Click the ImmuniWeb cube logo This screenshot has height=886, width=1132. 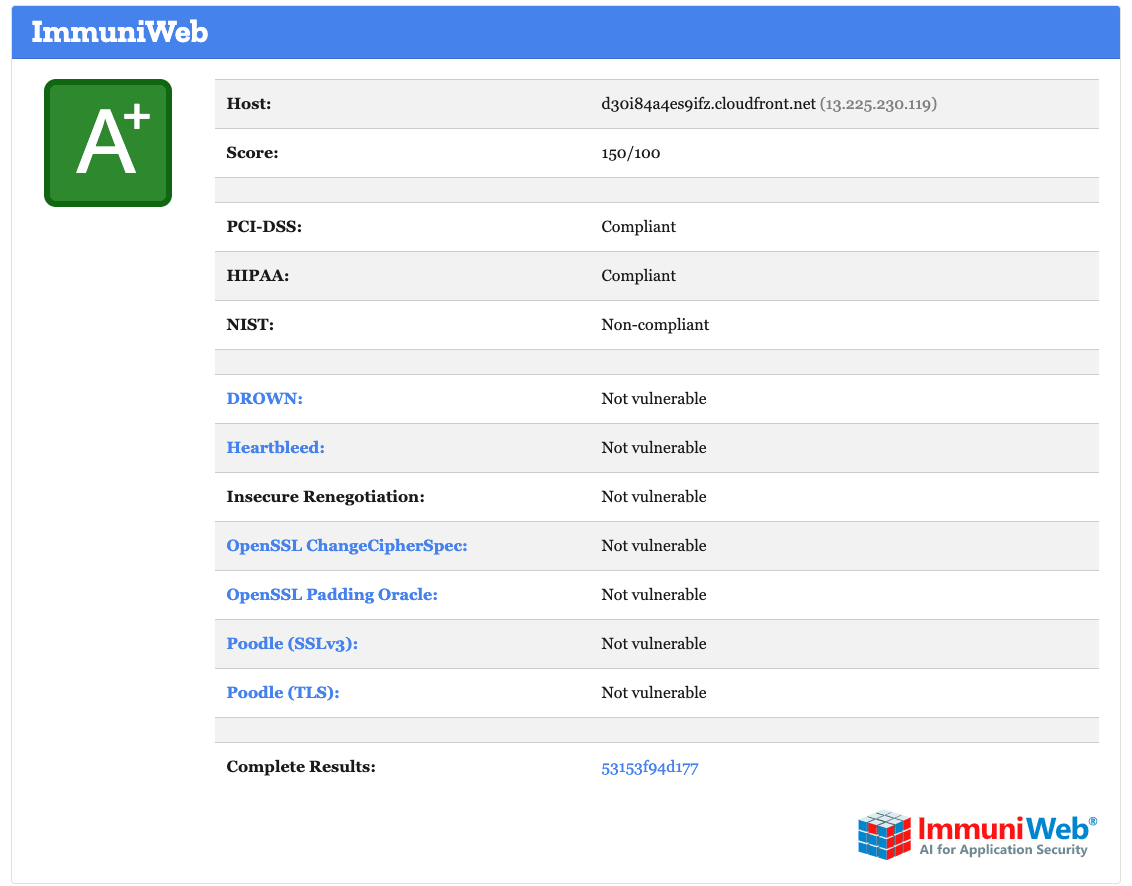pos(884,834)
